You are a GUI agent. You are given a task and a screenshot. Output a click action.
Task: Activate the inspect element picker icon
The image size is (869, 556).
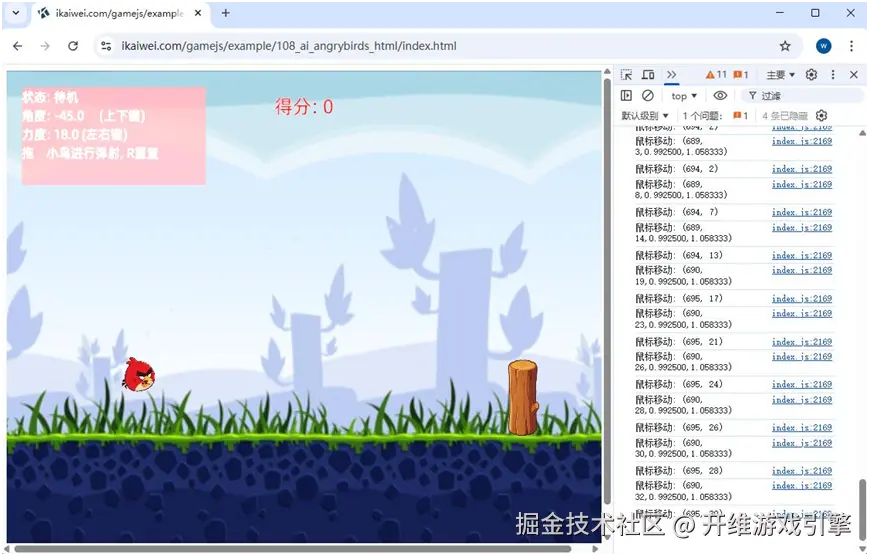(x=626, y=74)
